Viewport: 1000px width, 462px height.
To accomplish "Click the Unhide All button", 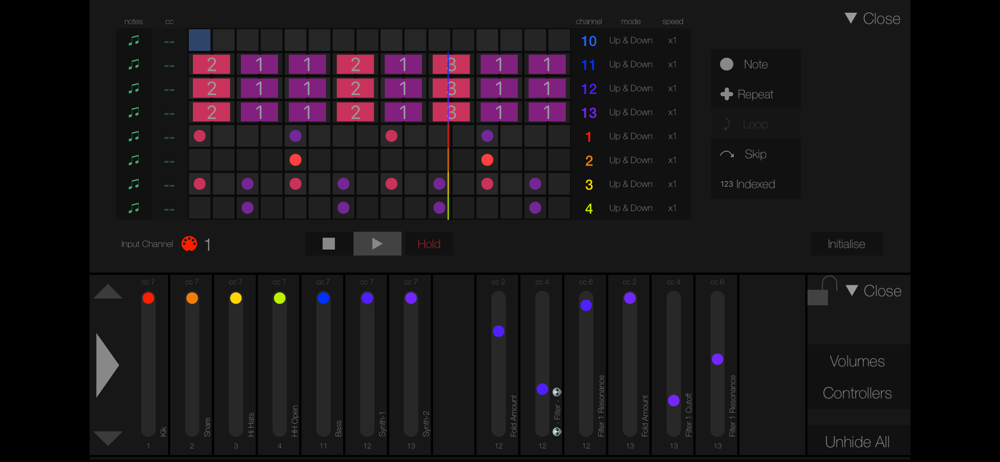I will (x=857, y=442).
